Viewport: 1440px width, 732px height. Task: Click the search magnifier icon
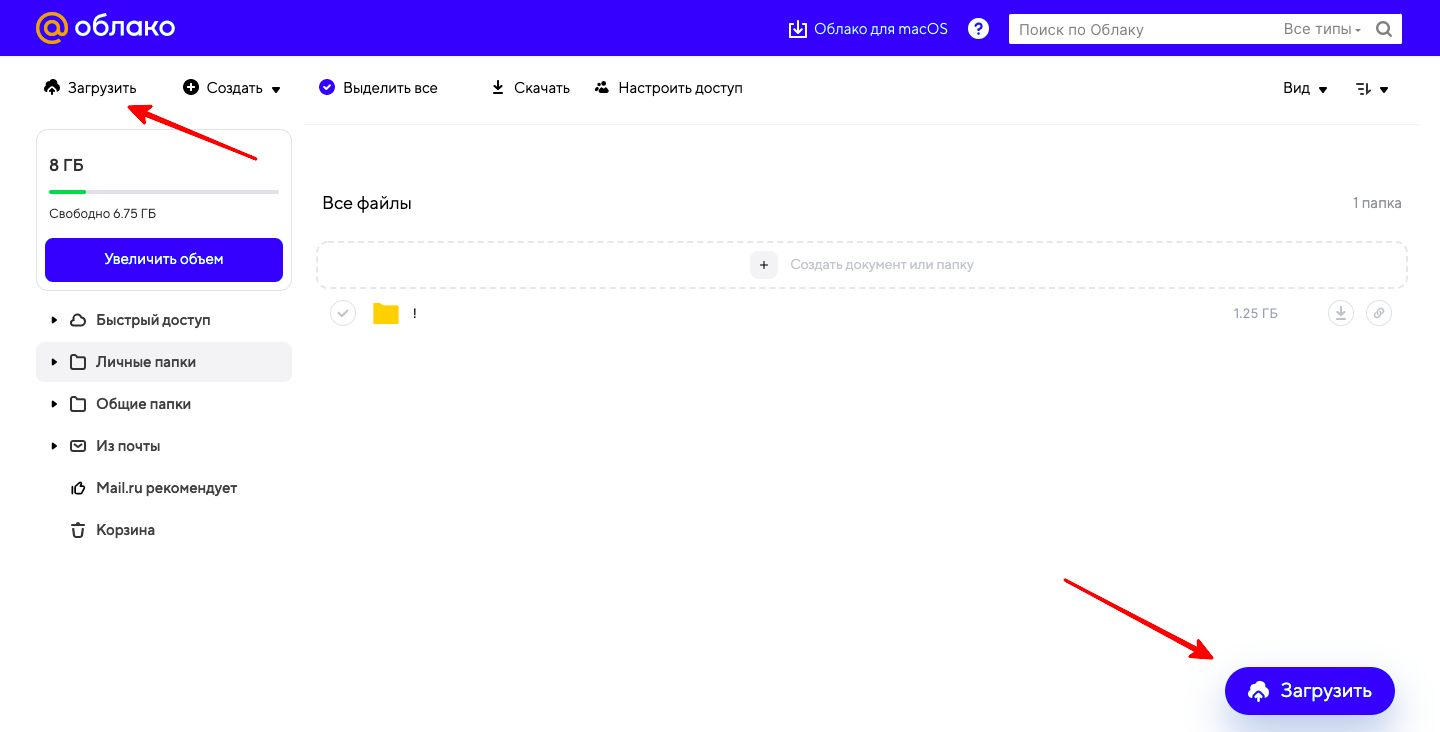point(1384,29)
